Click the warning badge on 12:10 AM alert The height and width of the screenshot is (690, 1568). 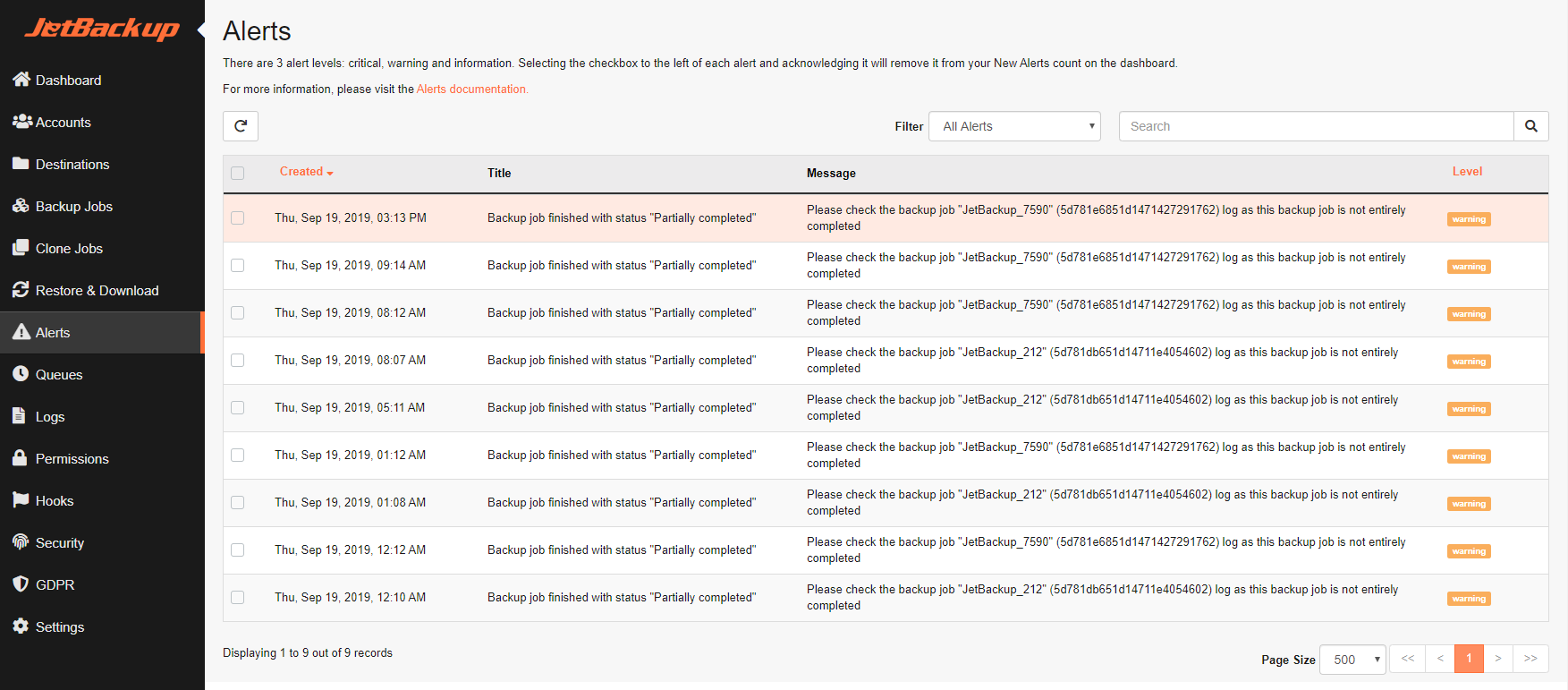point(1469,599)
